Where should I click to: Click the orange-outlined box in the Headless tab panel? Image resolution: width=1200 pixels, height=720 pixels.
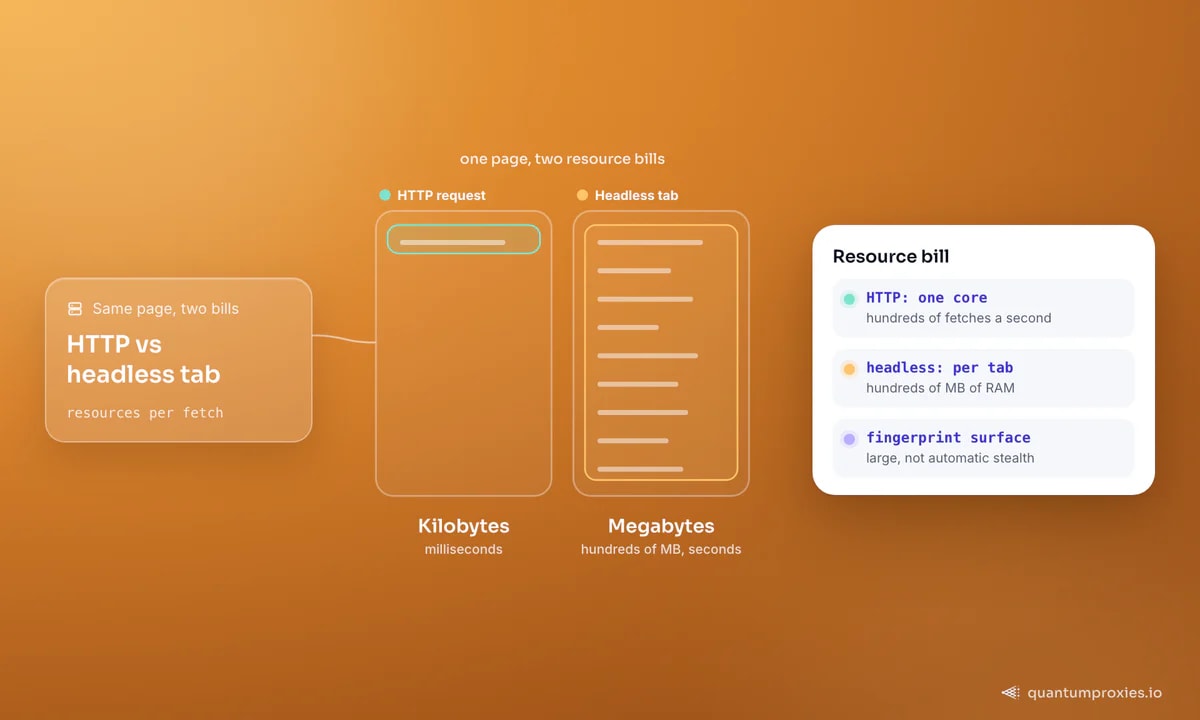(x=661, y=352)
